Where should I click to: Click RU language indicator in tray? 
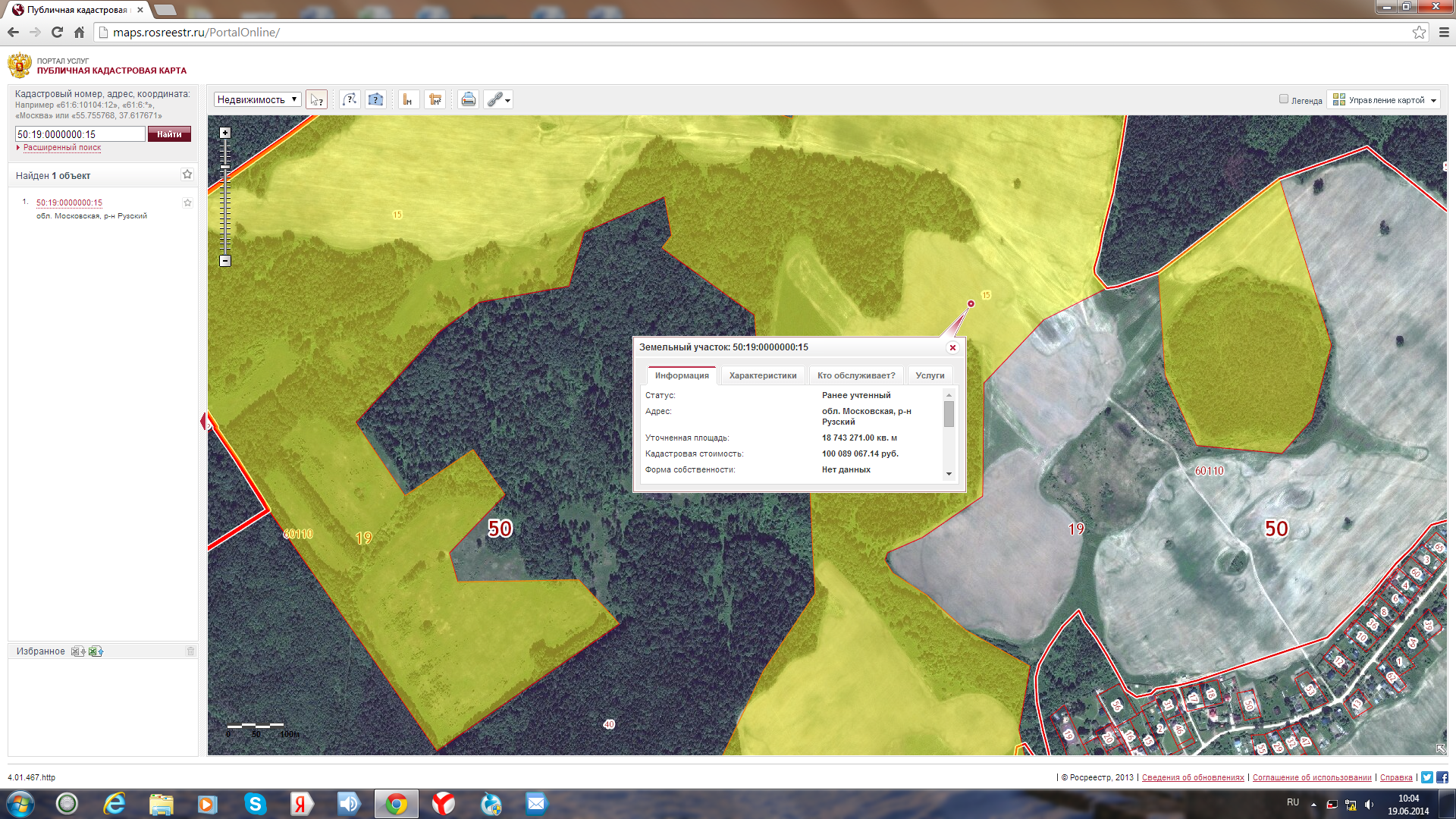(x=1293, y=802)
